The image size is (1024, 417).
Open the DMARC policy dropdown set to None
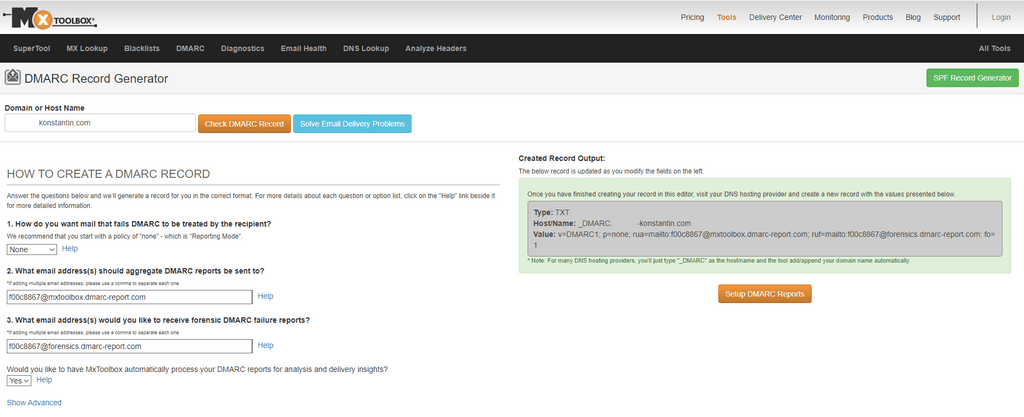(x=31, y=249)
